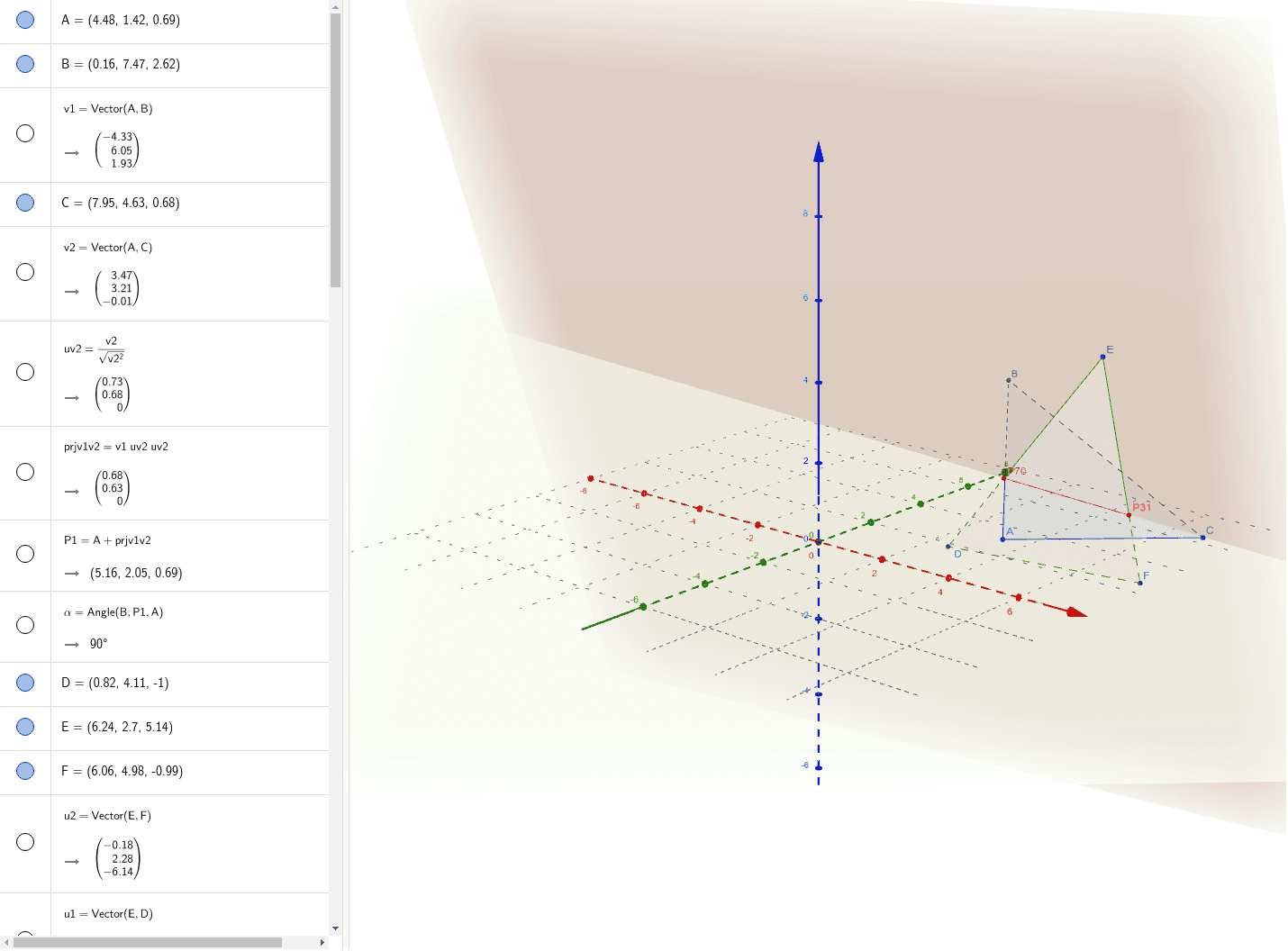The height and width of the screenshot is (951, 1288).
Task: Click the right arrow of the horizontal scrollbar
Action: tap(322, 943)
